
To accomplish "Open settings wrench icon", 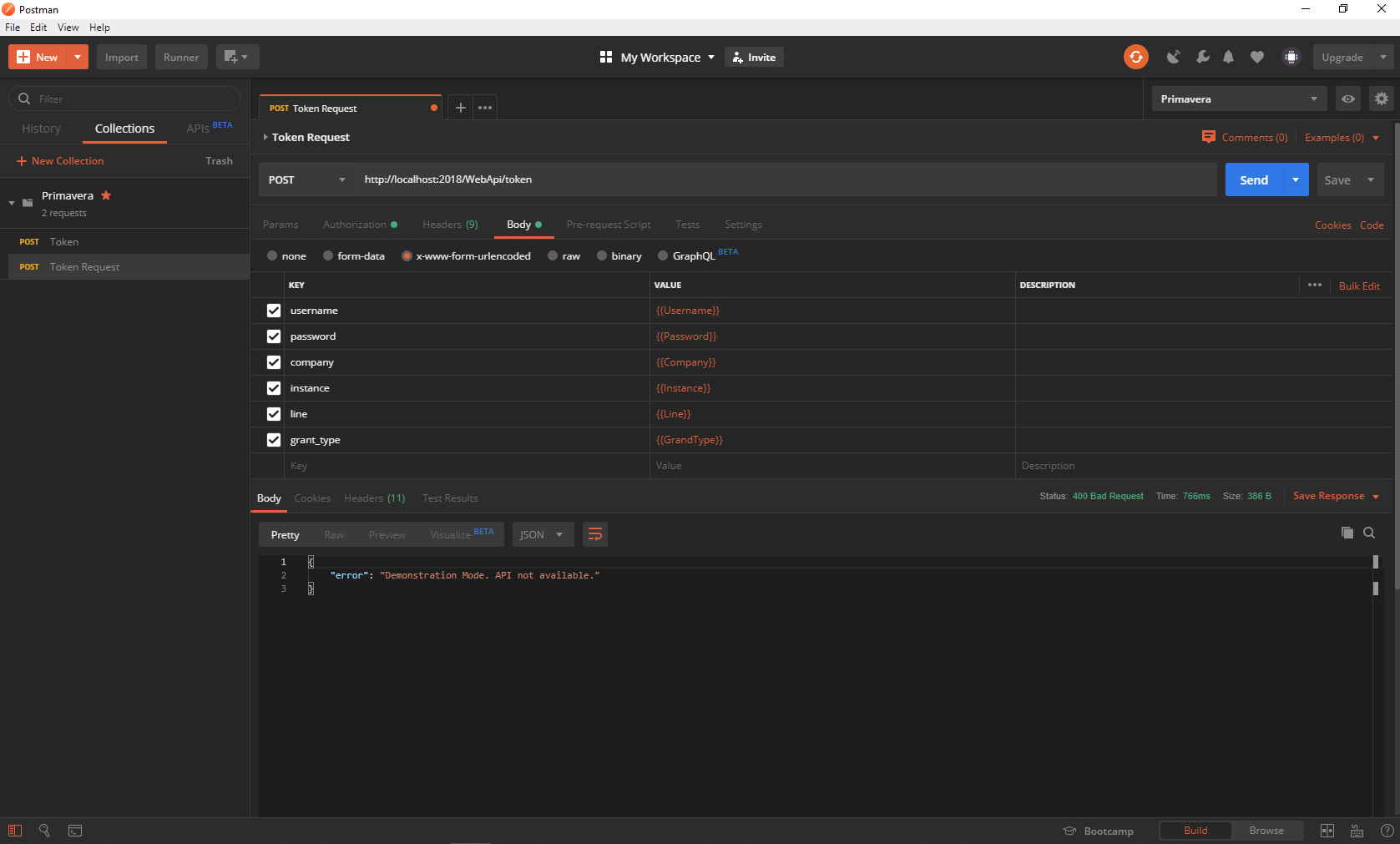I will pyautogui.click(x=1202, y=57).
